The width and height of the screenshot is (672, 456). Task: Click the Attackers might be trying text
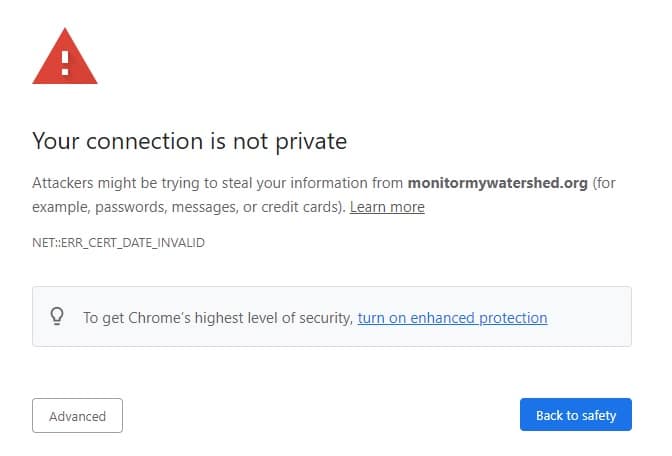point(130,184)
